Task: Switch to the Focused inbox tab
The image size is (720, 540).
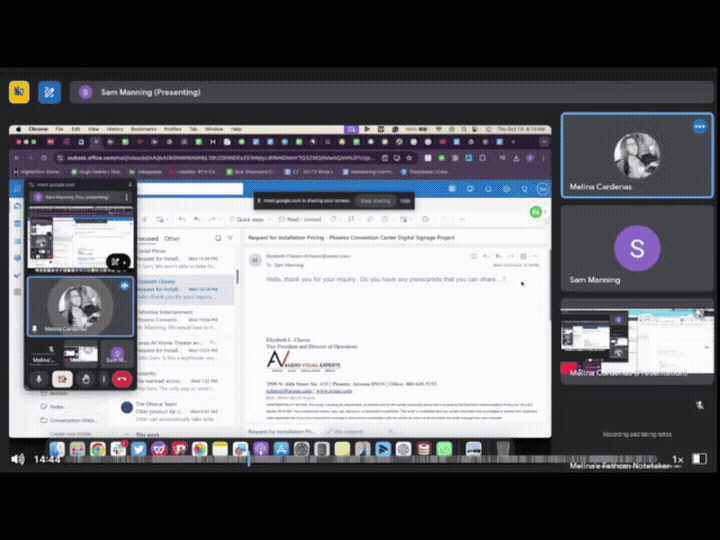Action: 148,238
